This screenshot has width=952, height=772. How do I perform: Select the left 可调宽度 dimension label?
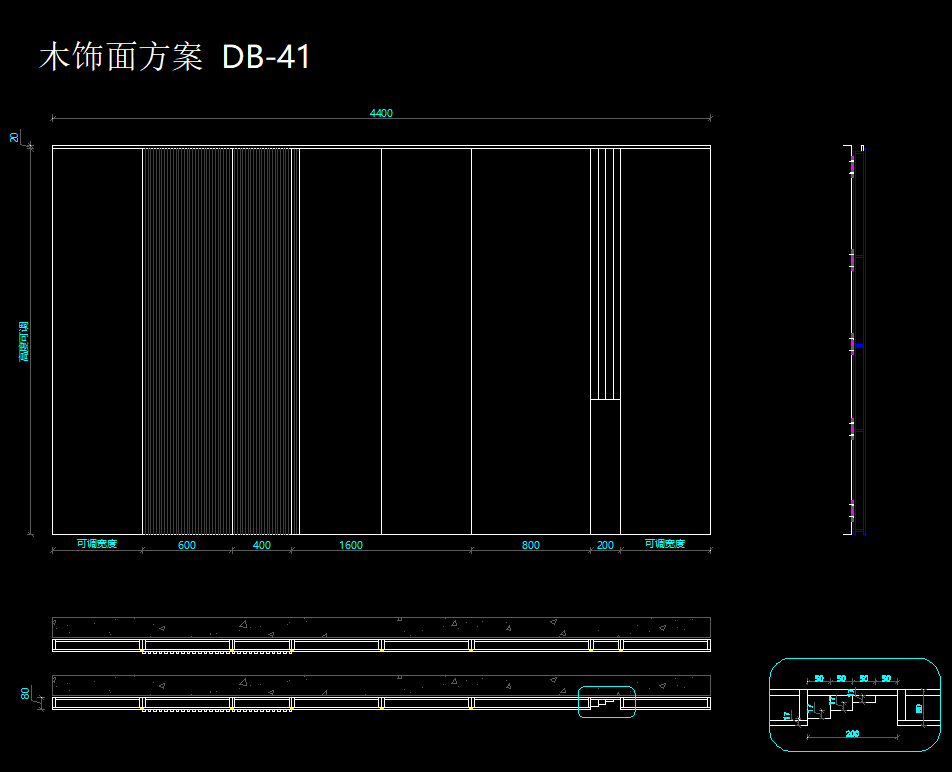[x=97, y=544]
